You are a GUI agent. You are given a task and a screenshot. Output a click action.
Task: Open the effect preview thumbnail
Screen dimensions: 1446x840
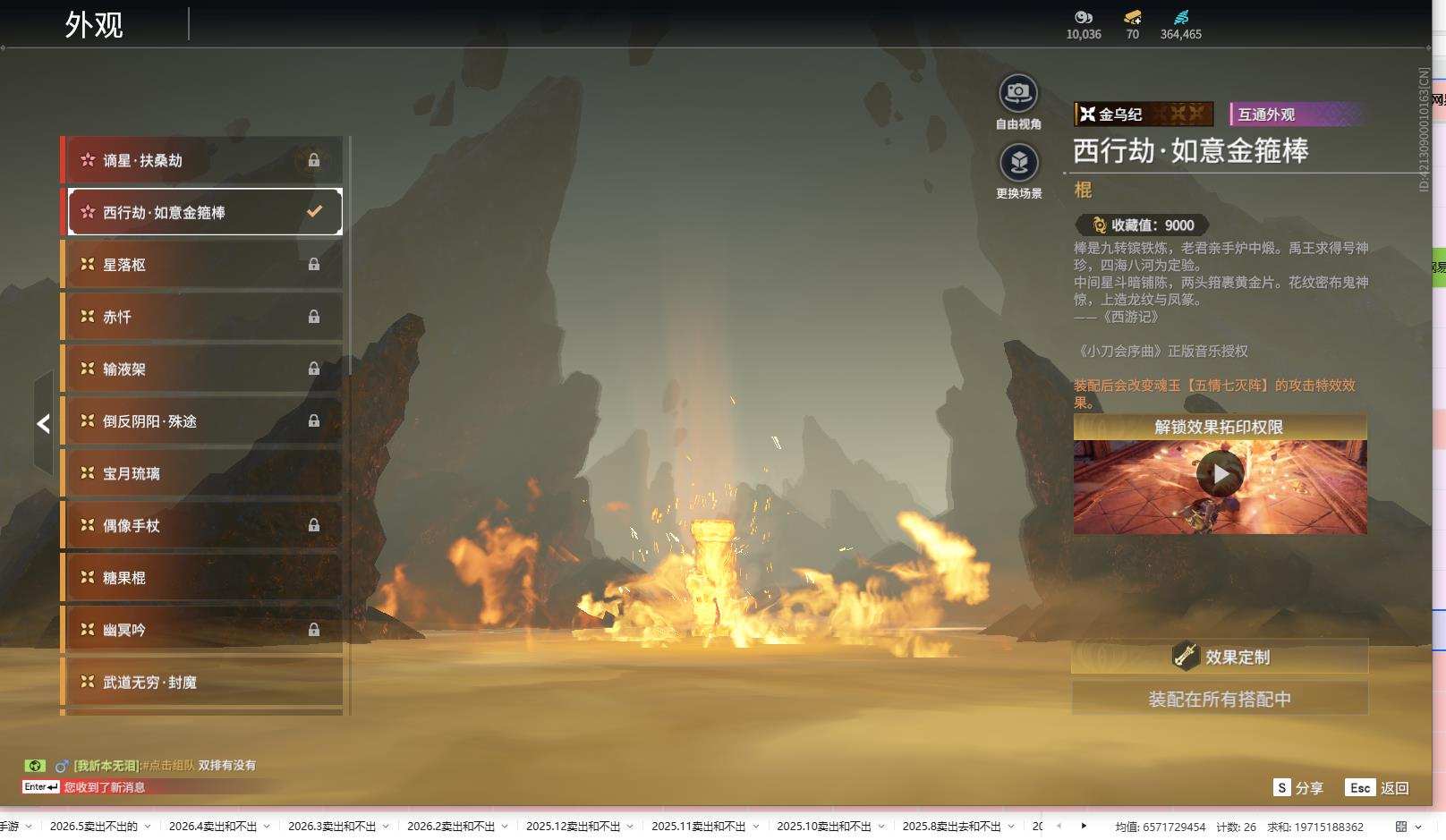tap(1220, 487)
